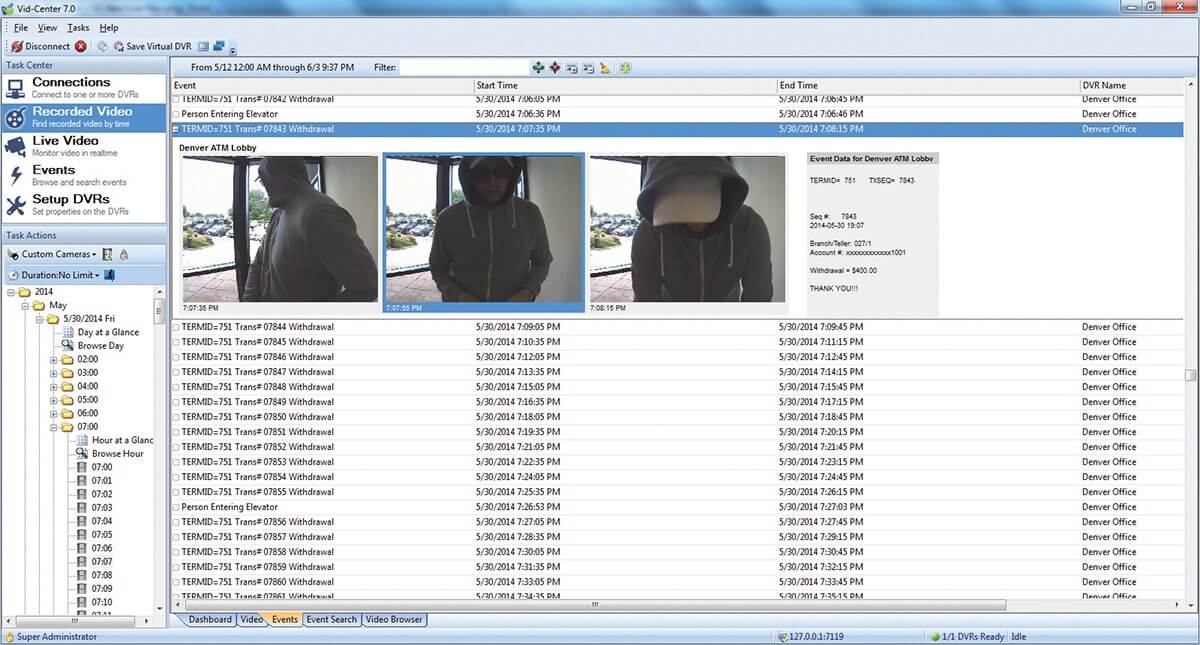Image resolution: width=1200 pixels, height=645 pixels.
Task: Tick checkbox for Trans# 07853 Withdrawal
Action: (x=177, y=462)
